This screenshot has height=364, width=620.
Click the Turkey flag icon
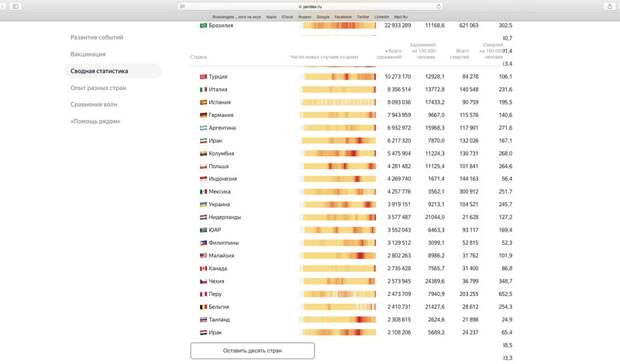point(203,77)
